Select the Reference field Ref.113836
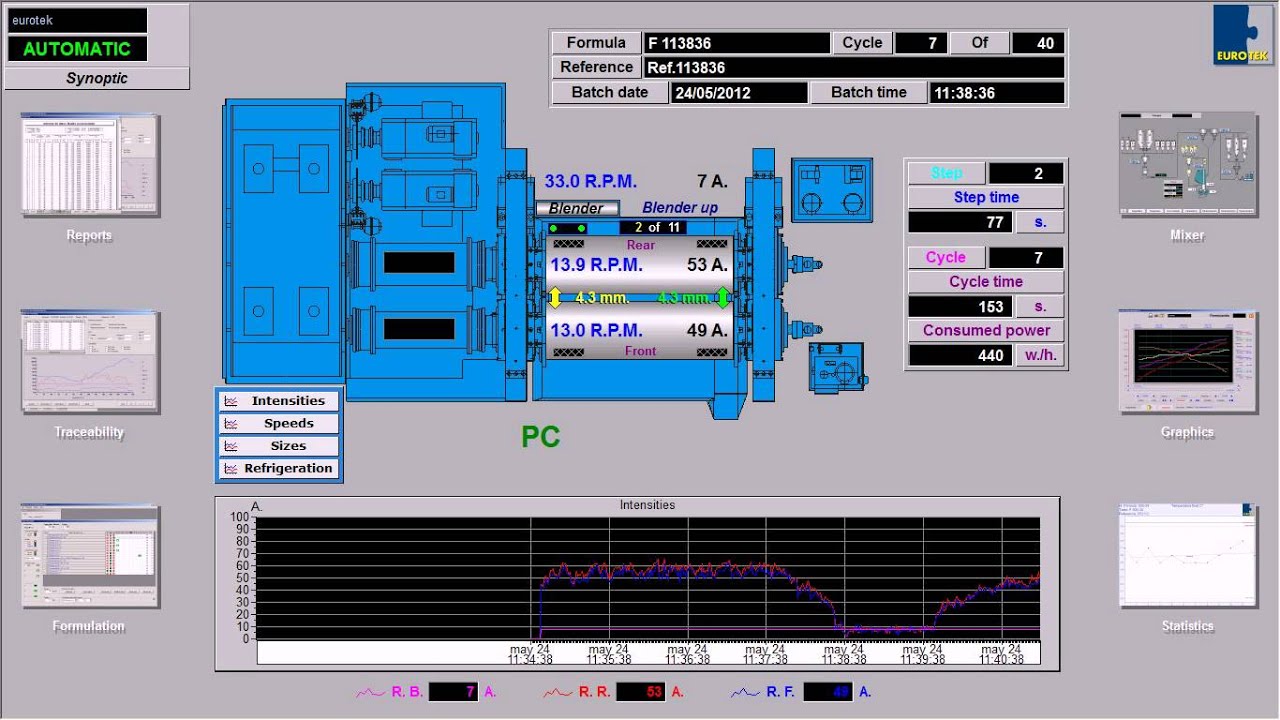This screenshot has height=720, width=1280. pyautogui.click(x=854, y=68)
